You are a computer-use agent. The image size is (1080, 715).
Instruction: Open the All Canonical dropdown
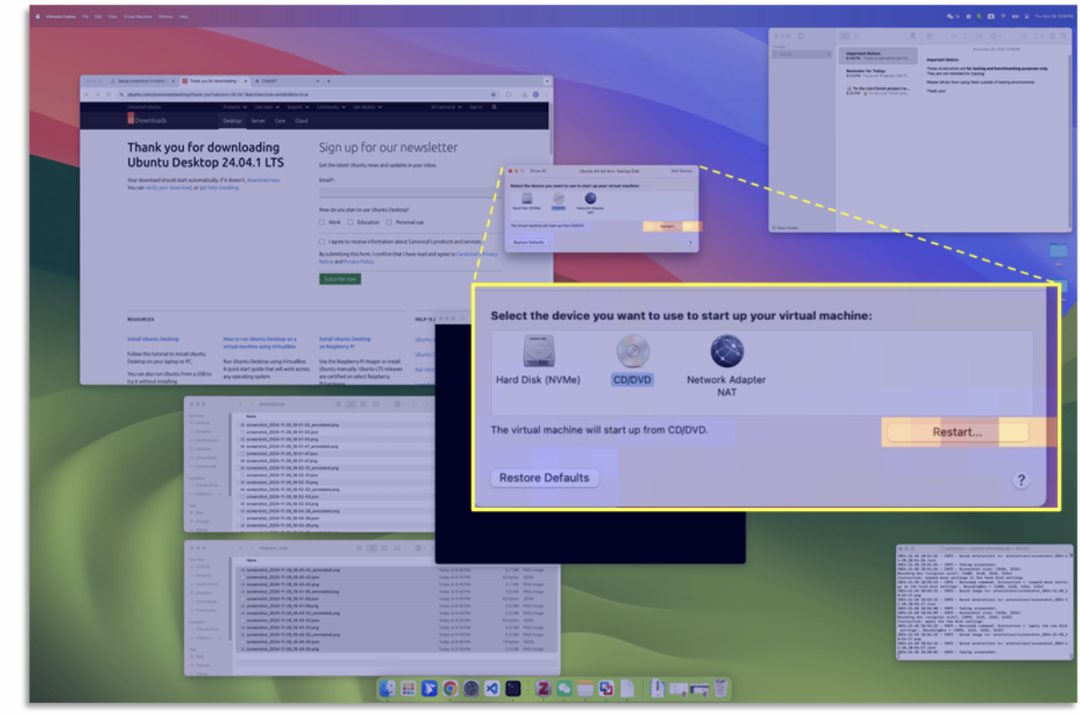(446, 107)
